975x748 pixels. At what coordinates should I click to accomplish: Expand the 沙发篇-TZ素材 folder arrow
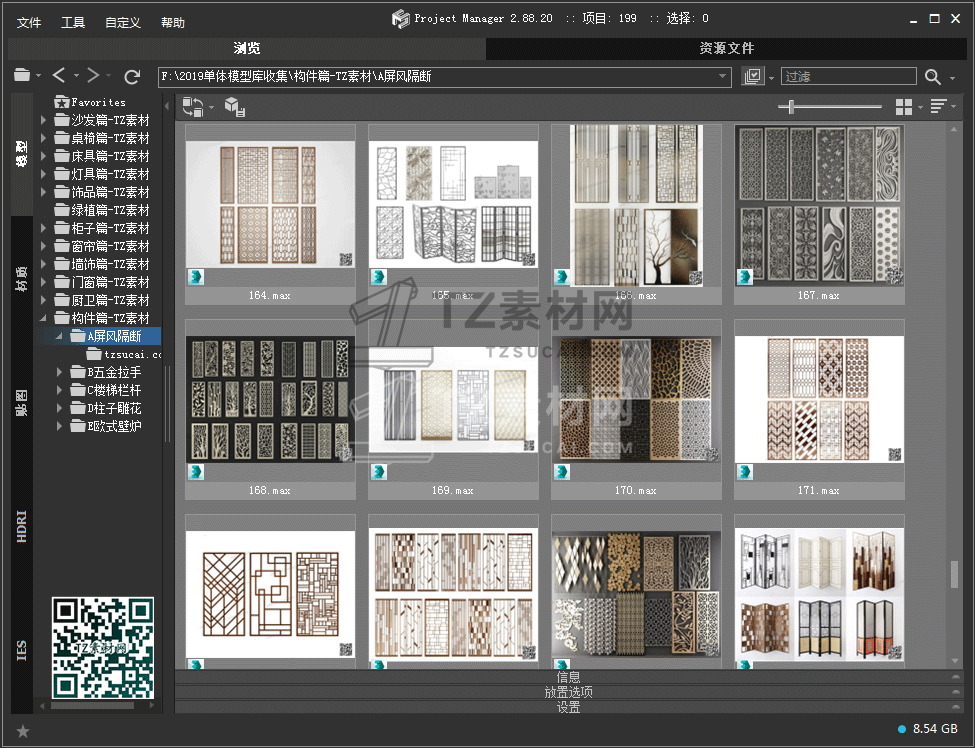tap(44, 120)
